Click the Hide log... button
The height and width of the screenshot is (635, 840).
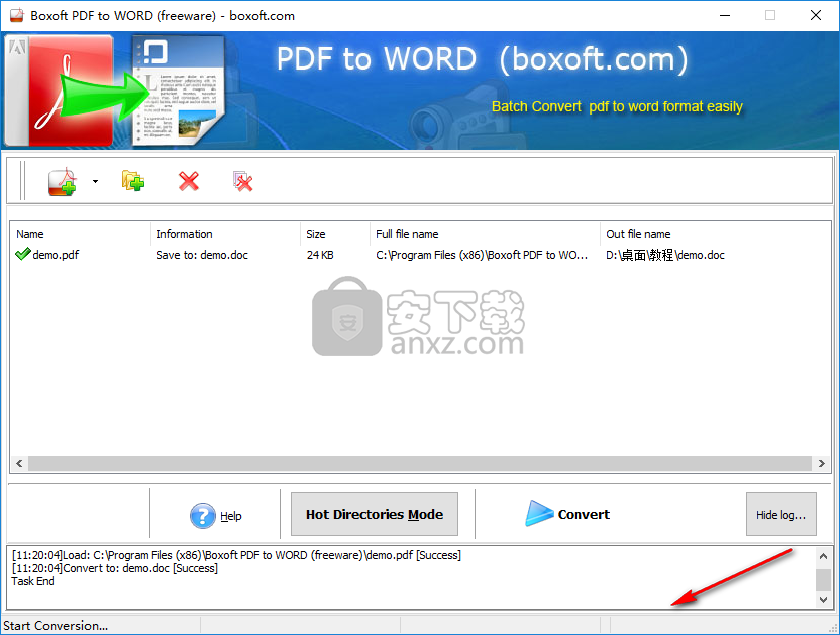tap(781, 514)
